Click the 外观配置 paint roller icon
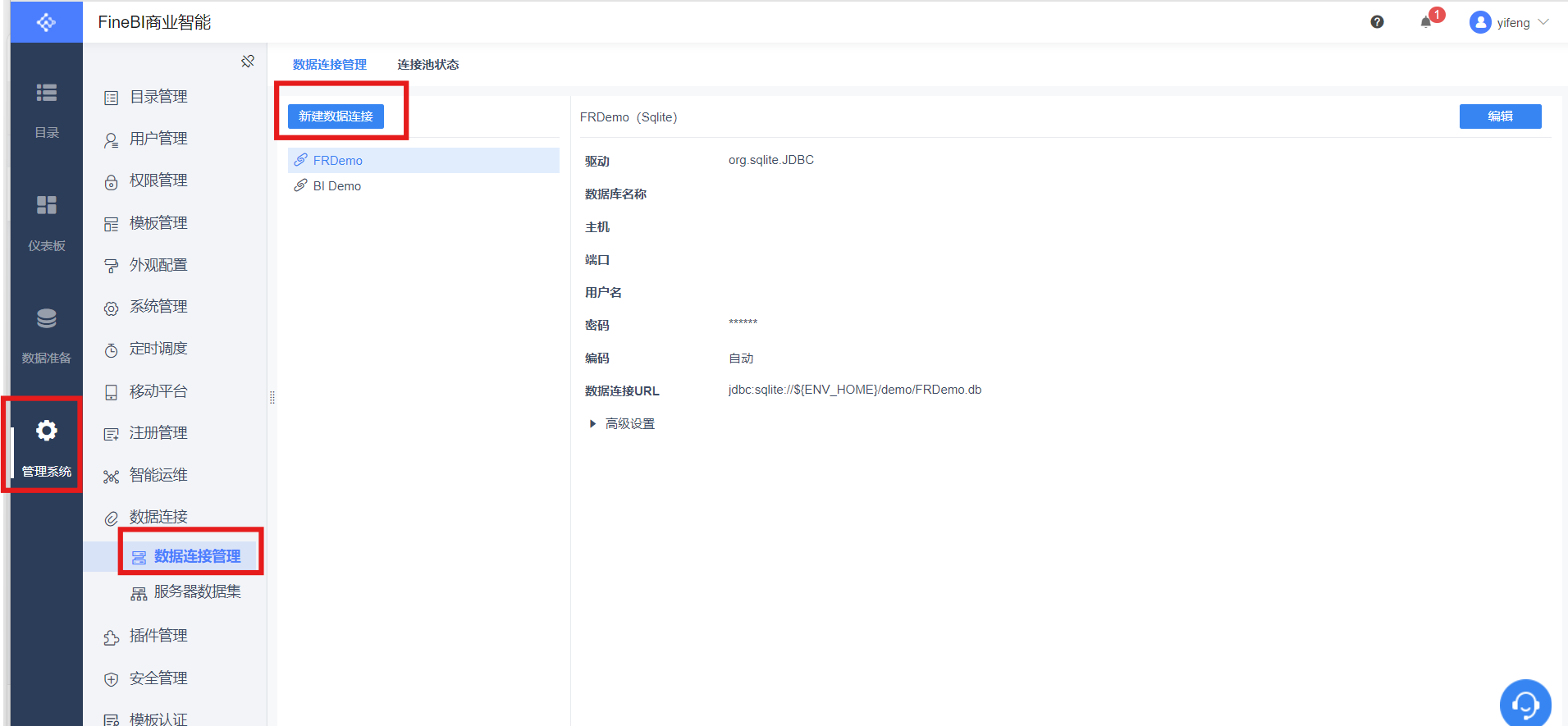The height and width of the screenshot is (726, 1568). click(112, 267)
